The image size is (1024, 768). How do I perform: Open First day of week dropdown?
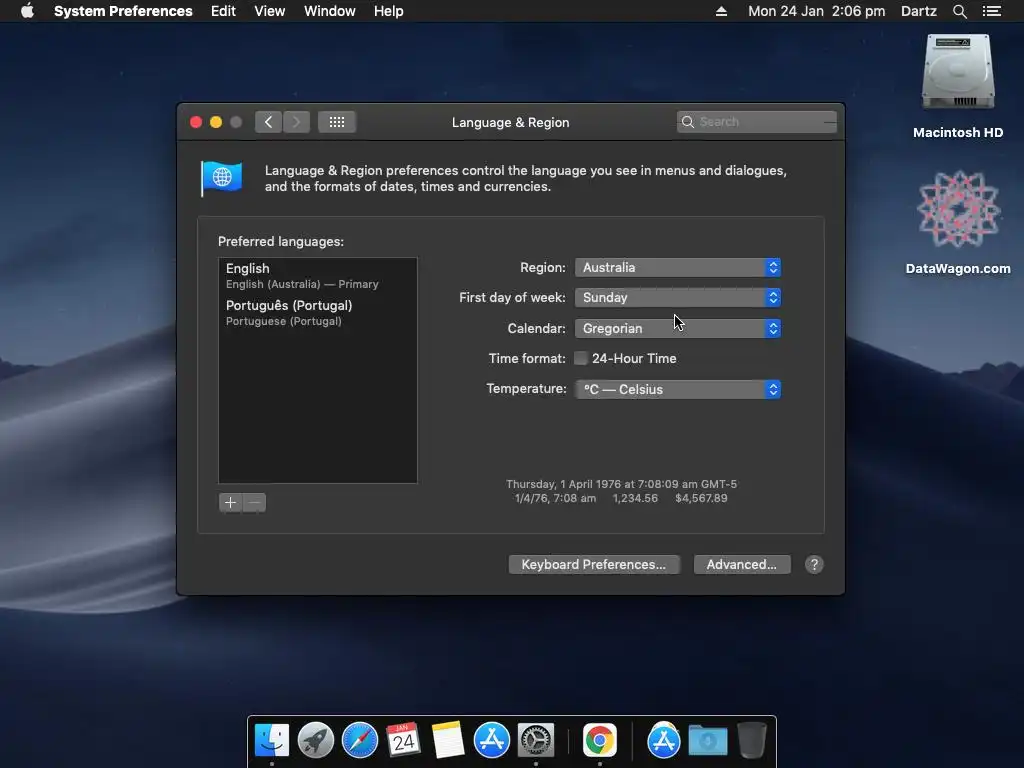677,297
